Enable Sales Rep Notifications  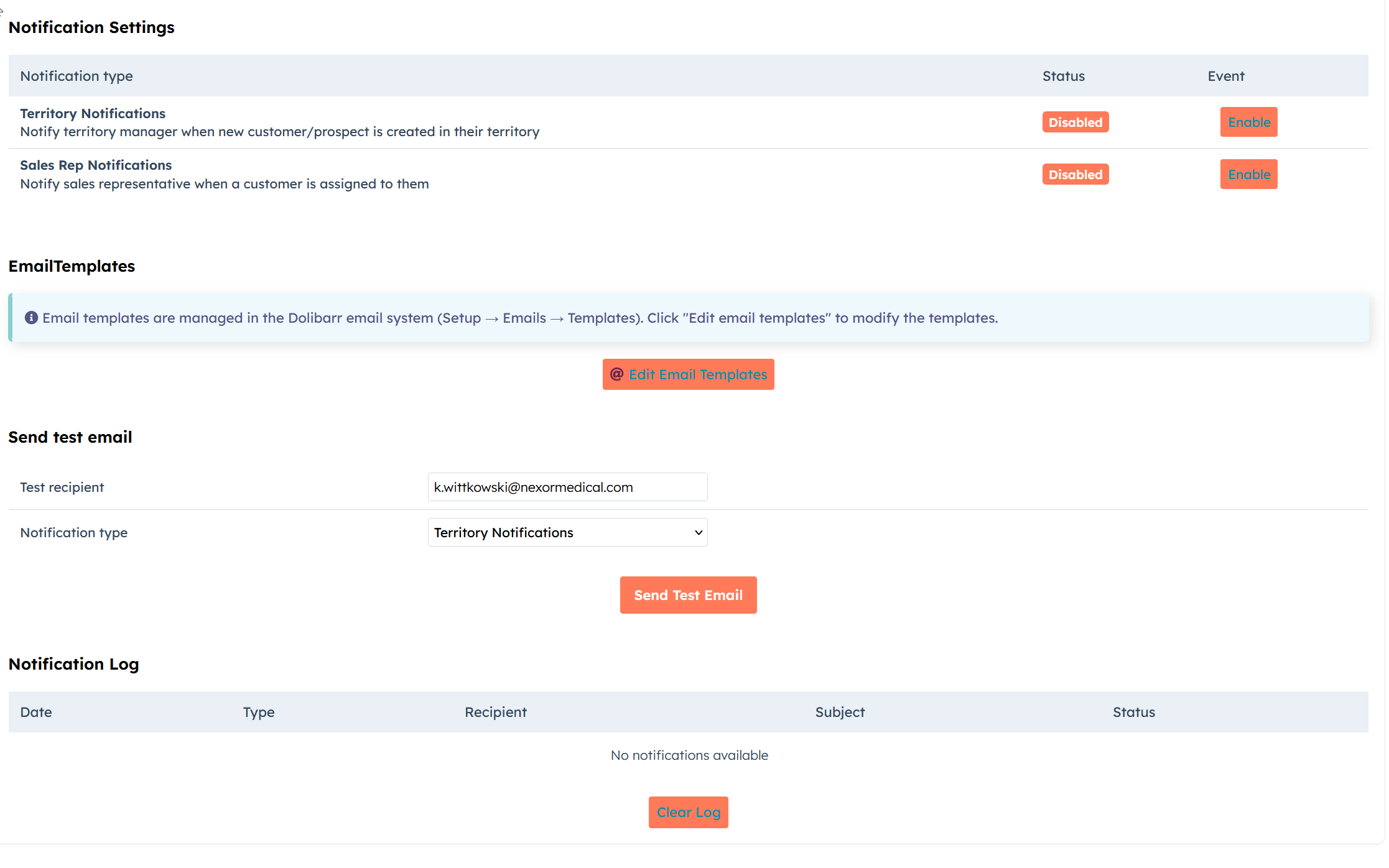(x=1248, y=174)
